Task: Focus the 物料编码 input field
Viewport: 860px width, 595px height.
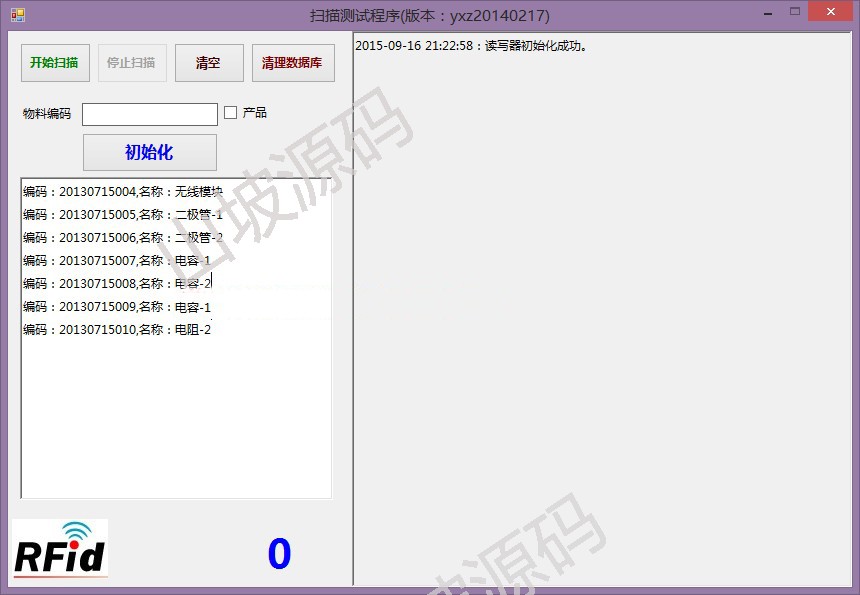Action: 149,114
